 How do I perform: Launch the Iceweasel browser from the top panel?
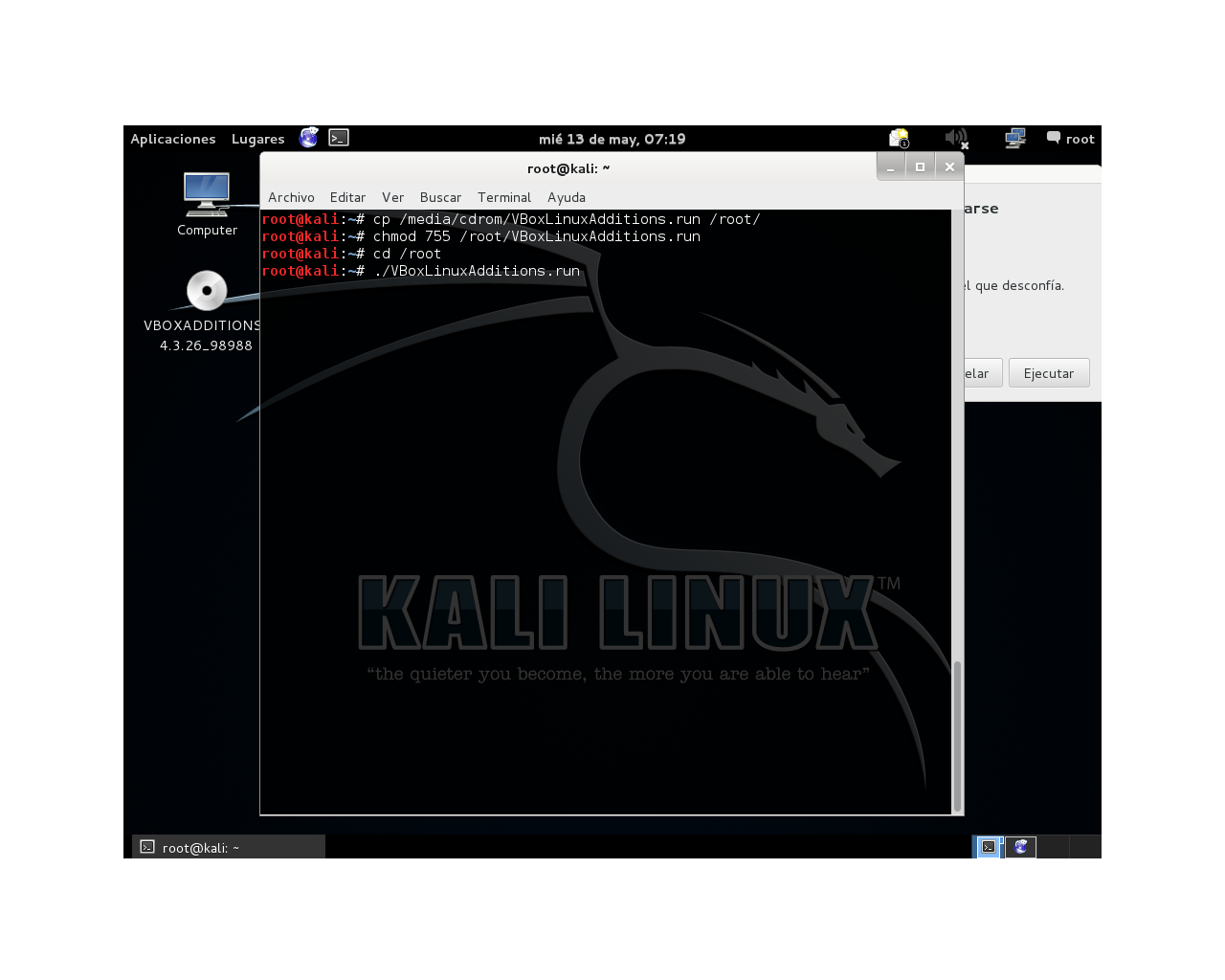click(308, 138)
